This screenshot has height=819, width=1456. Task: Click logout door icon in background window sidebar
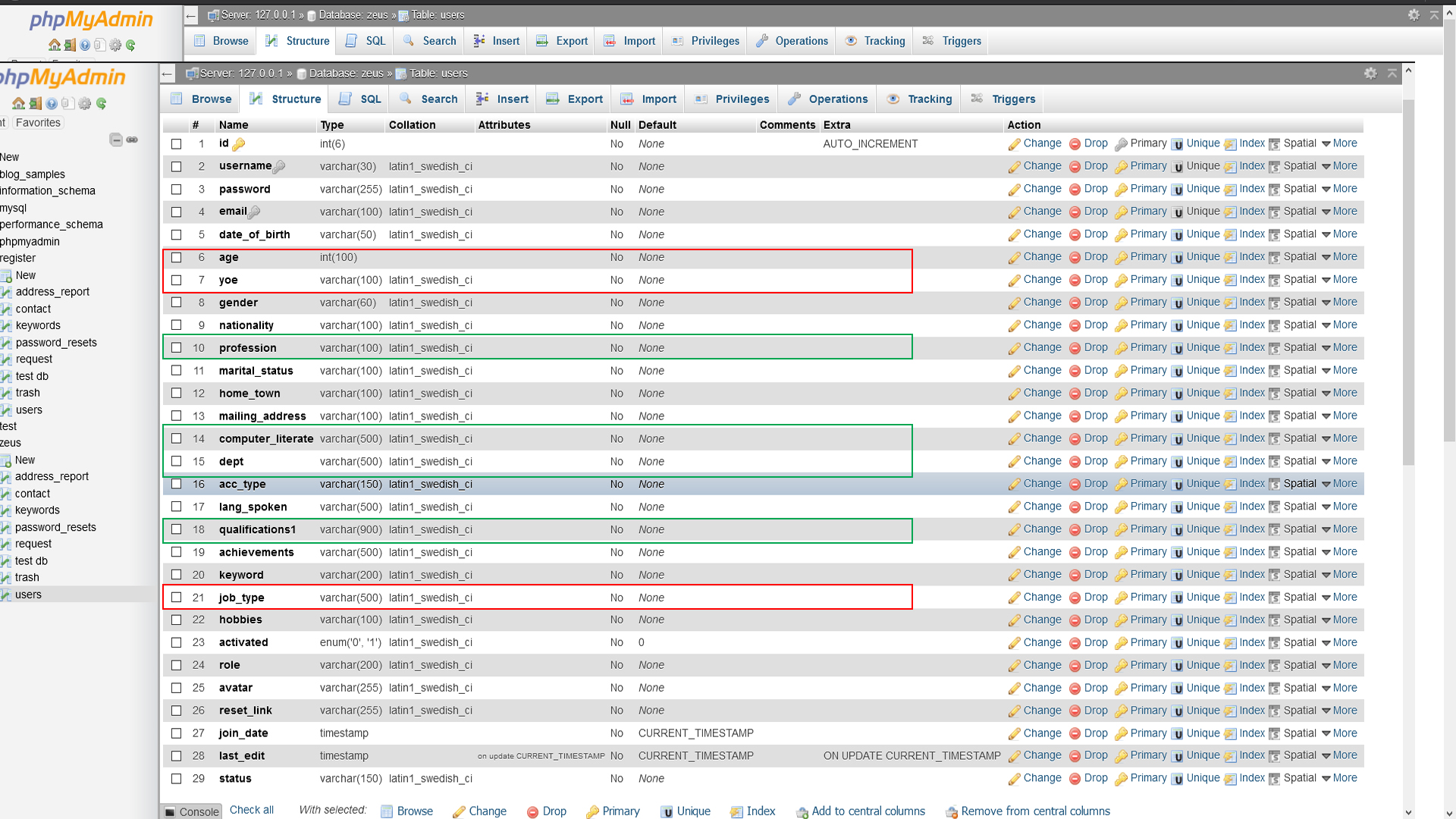pos(70,45)
